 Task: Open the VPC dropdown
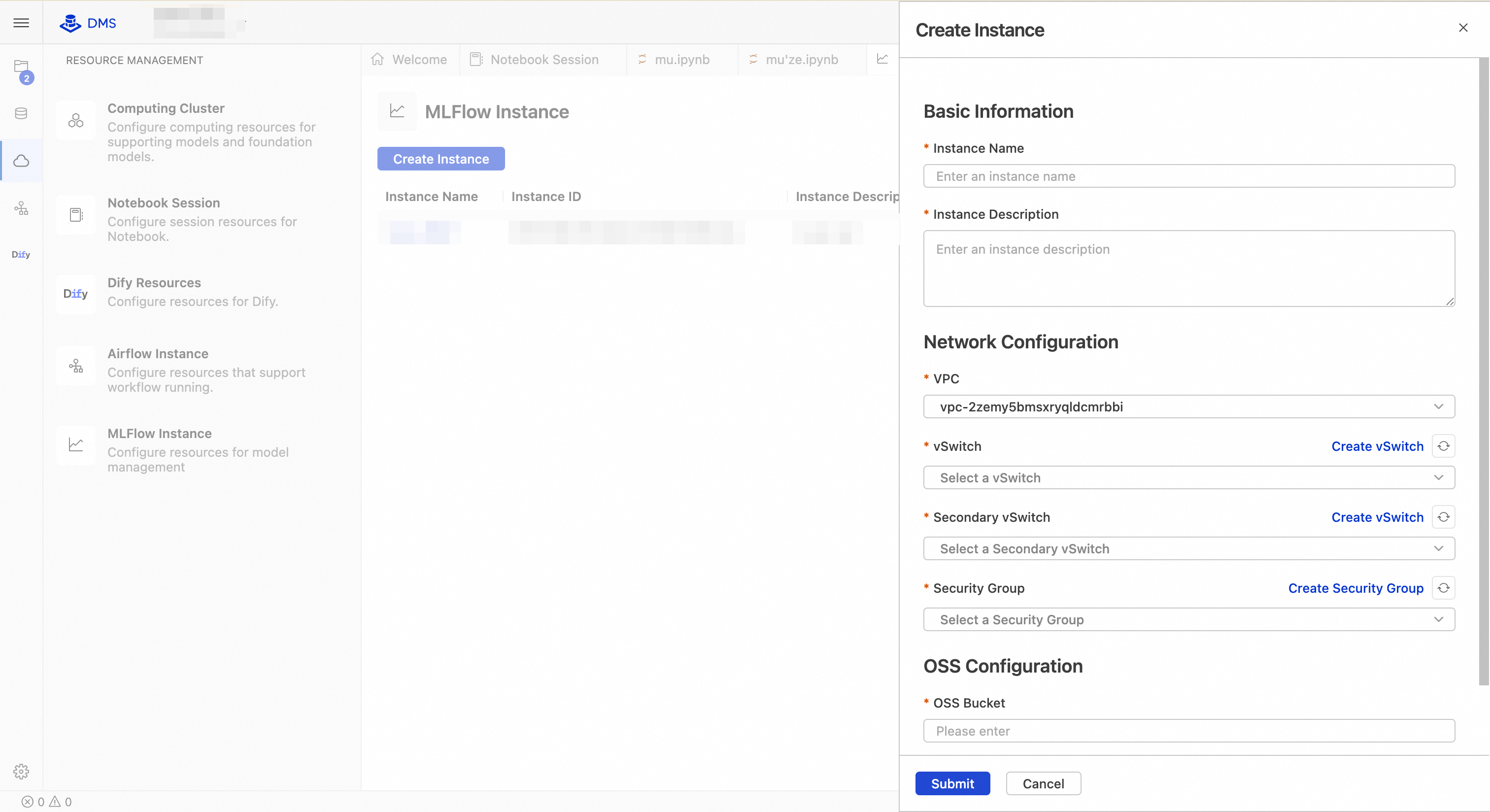click(x=1188, y=406)
